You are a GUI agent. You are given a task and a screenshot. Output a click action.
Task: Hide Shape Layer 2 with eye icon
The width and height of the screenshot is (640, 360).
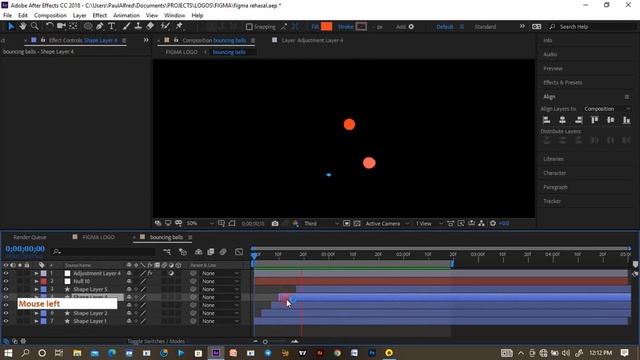pyautogui.click(x=6, y=313)
